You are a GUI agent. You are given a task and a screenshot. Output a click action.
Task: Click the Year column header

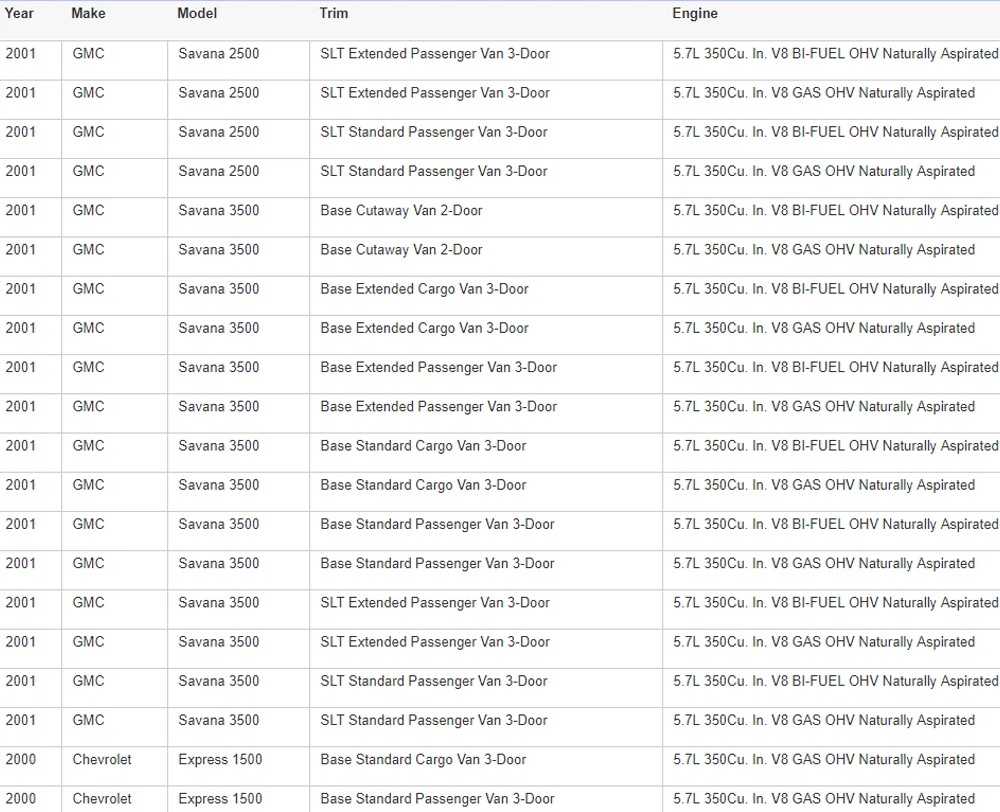click(19, 13)
